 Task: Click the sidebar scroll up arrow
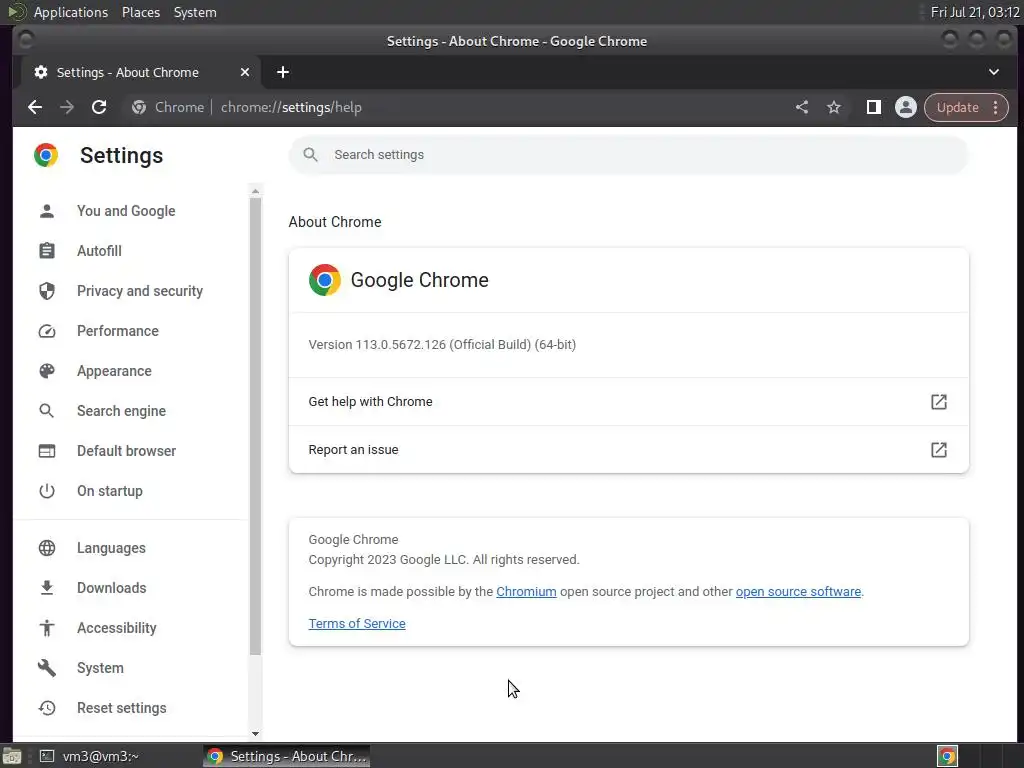(255, 191)
